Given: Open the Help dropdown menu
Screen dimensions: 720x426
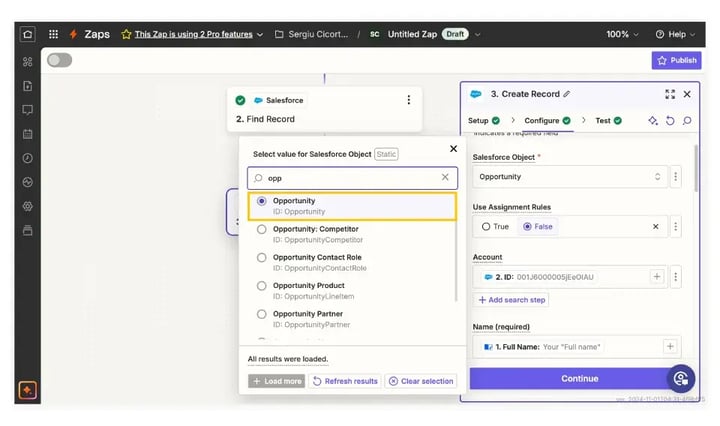Looking at the screenshot, I should 675,34.
